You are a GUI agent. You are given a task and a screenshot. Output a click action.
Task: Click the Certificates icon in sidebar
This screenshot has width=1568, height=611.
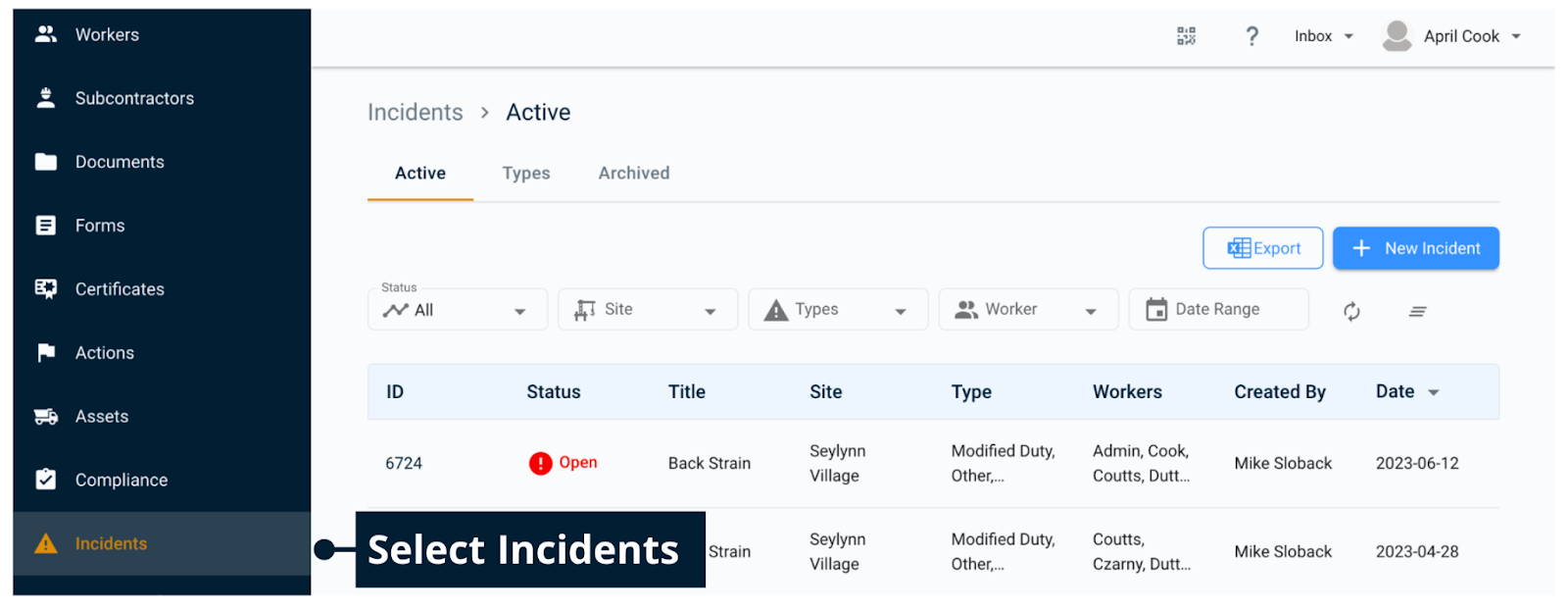pos(46,289)
